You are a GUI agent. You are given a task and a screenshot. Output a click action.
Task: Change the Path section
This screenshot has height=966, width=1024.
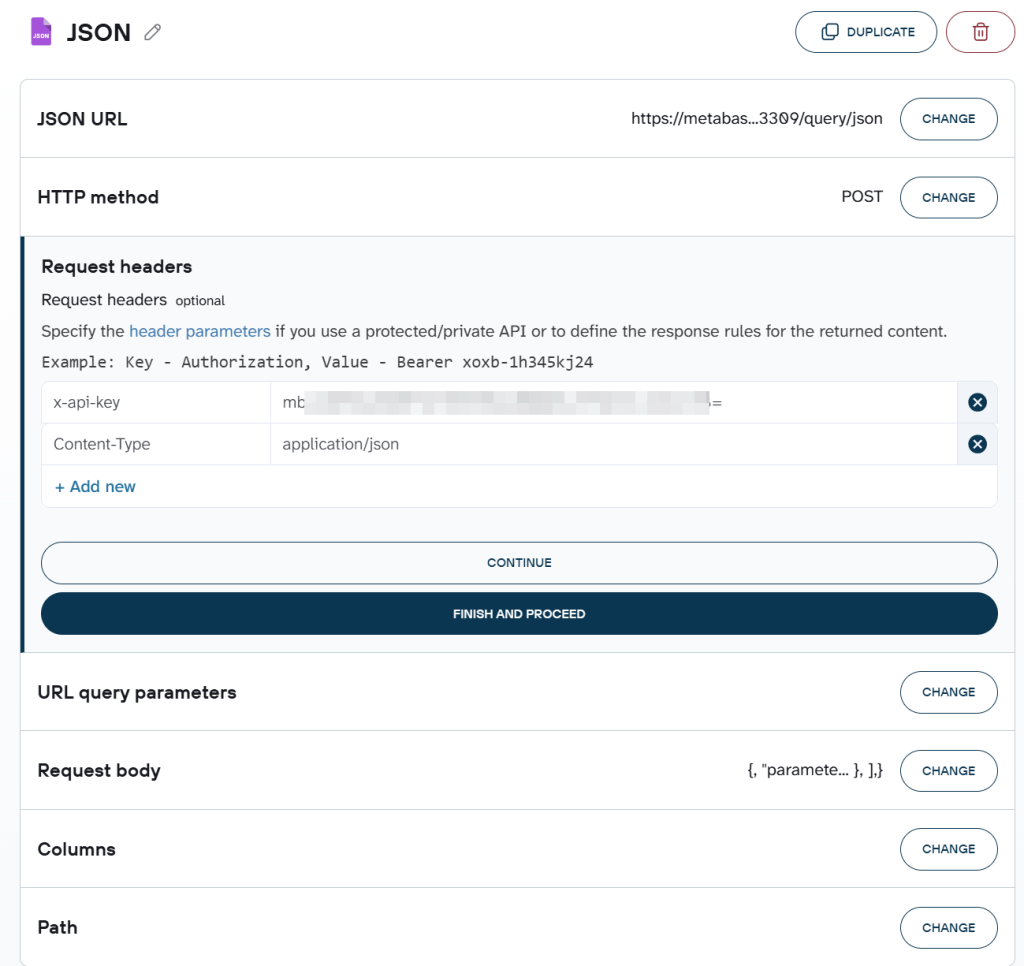click(948, 927)
